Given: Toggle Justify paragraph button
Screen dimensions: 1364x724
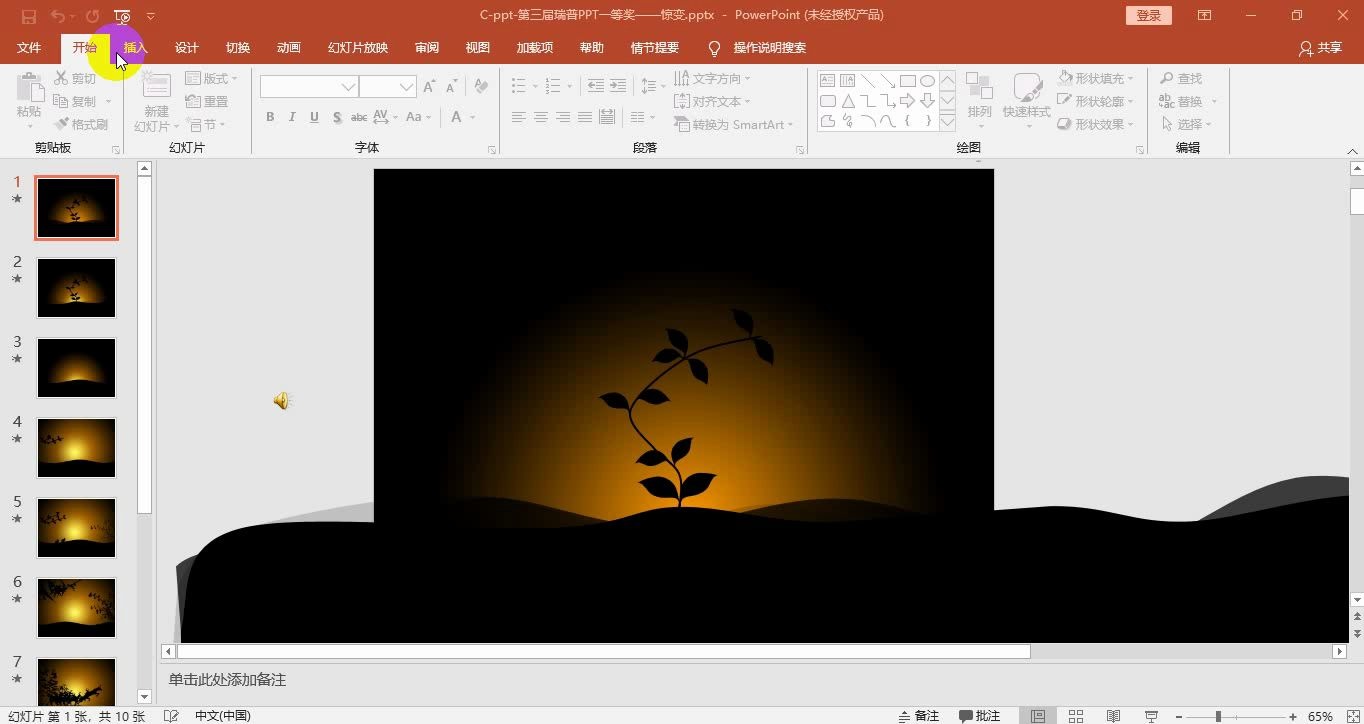Looking at the screenshot, I should 585,117.
